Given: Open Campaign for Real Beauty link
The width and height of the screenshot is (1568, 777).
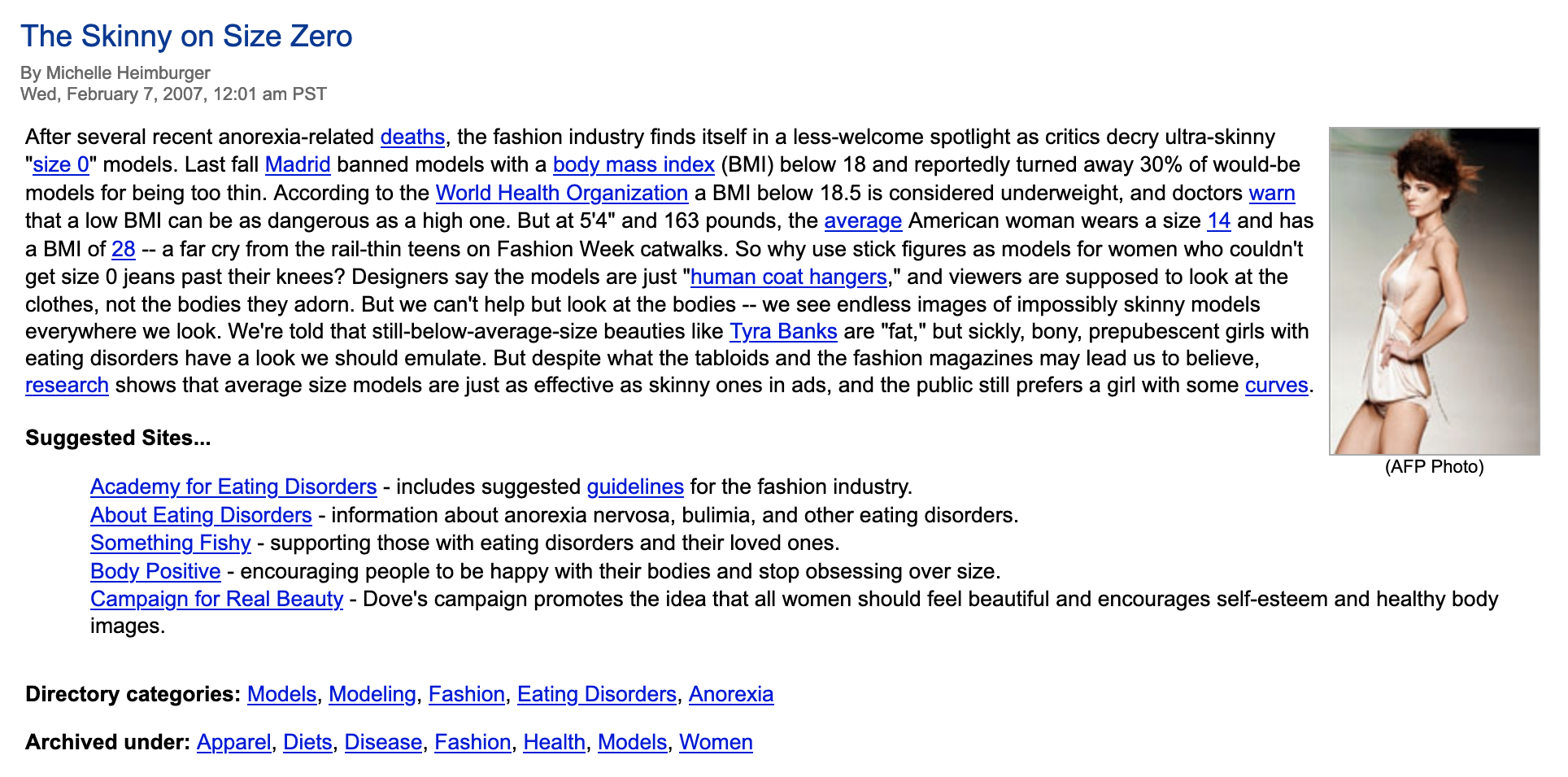Looking at the screenshot, I should coord(216,599).
